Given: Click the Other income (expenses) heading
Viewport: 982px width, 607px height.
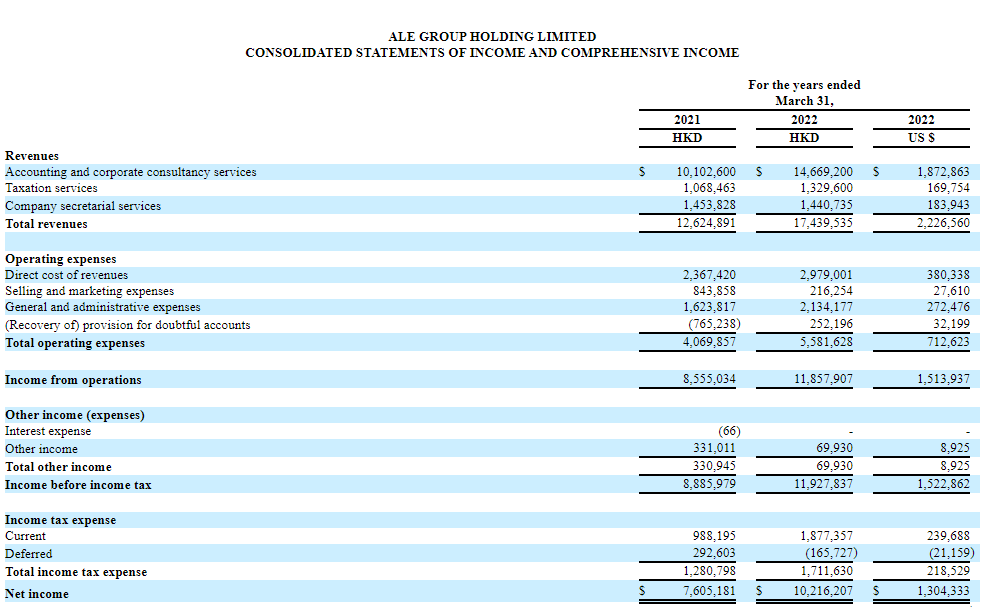Looking at the screenshot, I should pos(75,415).
